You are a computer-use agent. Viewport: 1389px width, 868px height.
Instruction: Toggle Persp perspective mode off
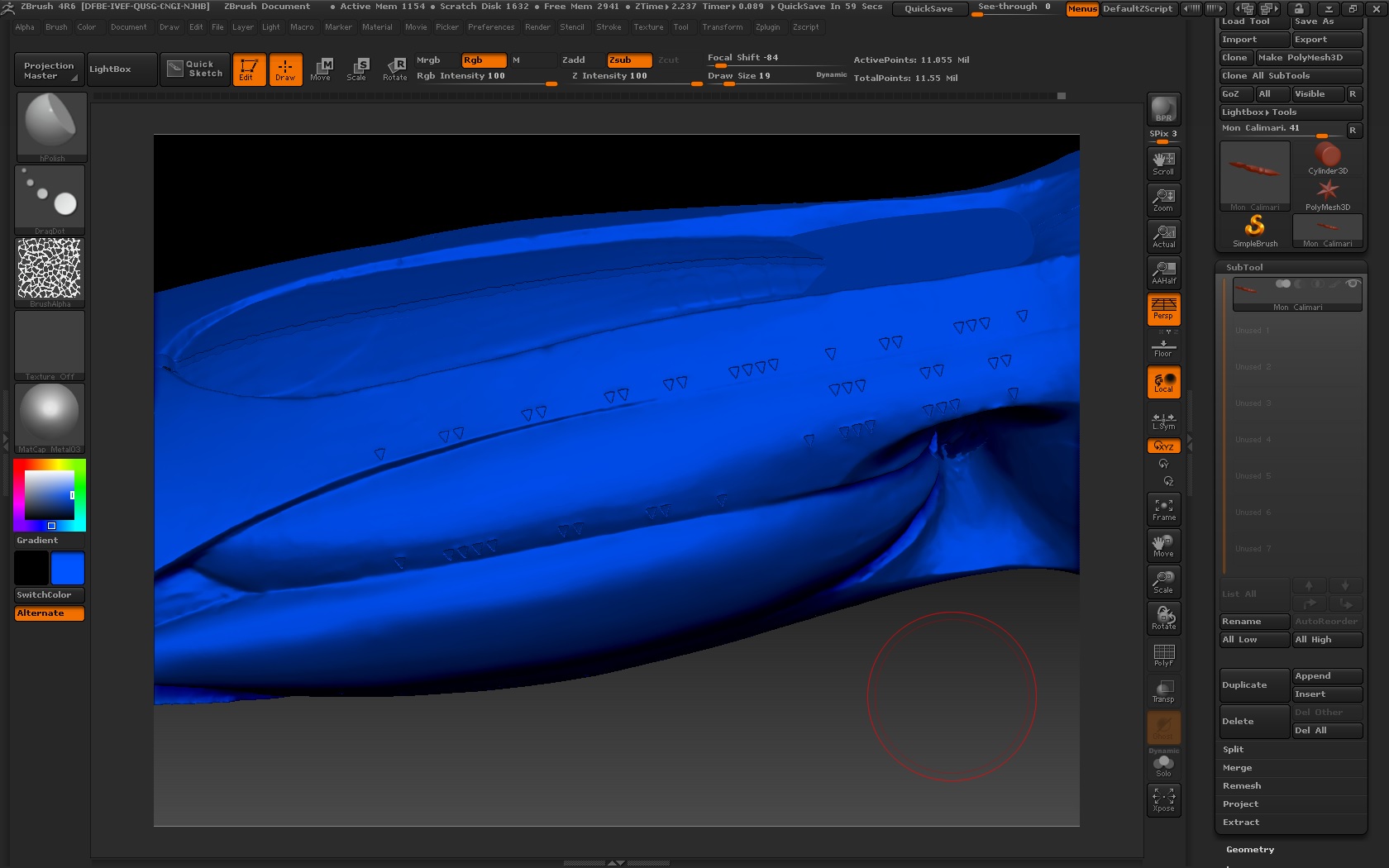click(1163, 310)
